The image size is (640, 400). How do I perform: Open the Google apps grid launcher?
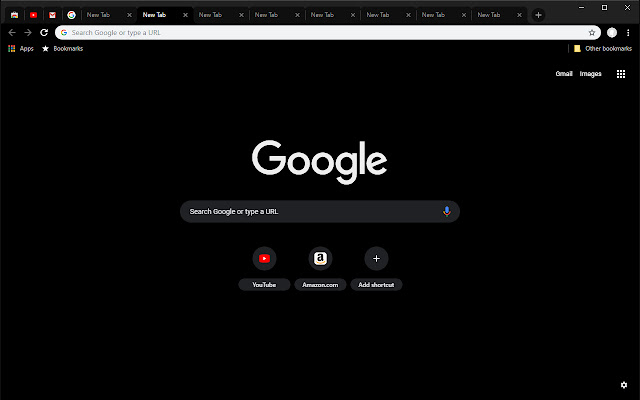[x=621, y=74]
